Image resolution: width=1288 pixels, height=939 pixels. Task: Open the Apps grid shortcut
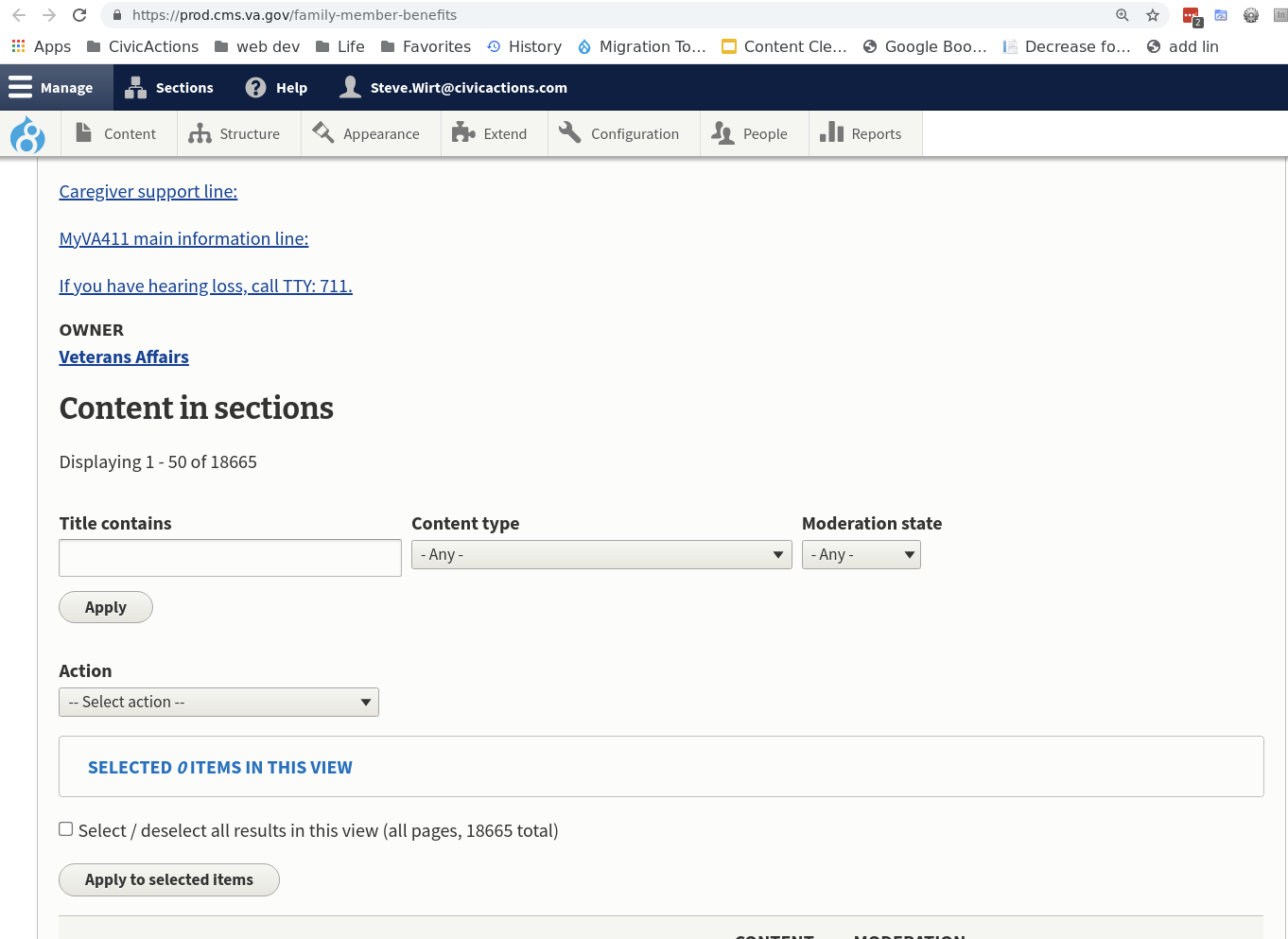(41, 46)
